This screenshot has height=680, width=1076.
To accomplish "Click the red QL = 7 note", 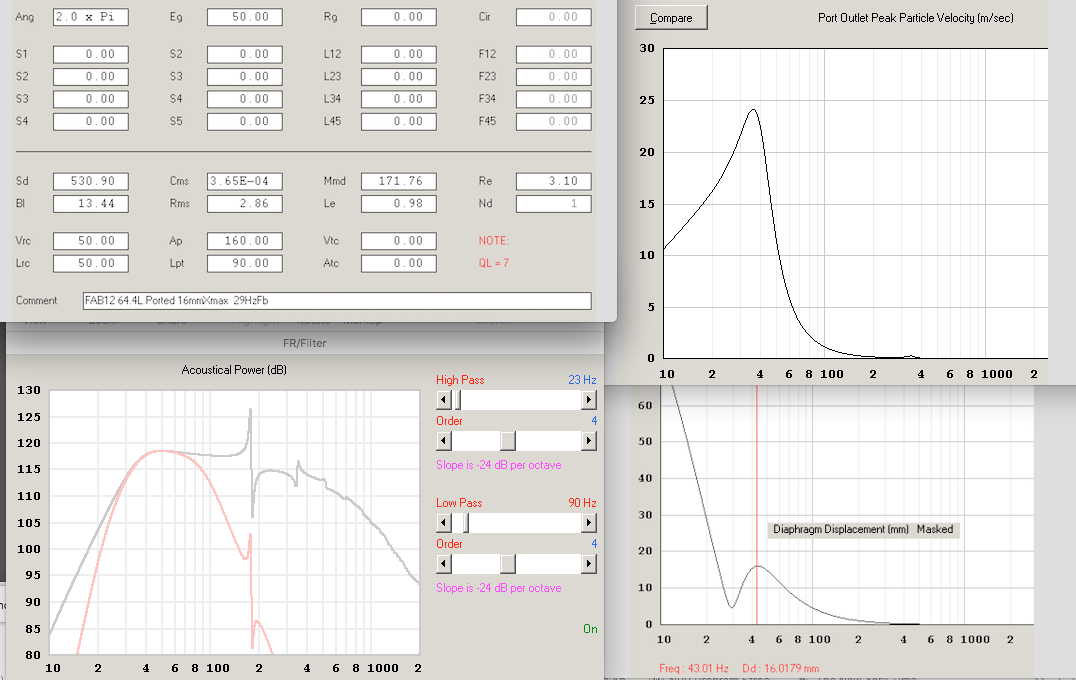I will [493, 263].
